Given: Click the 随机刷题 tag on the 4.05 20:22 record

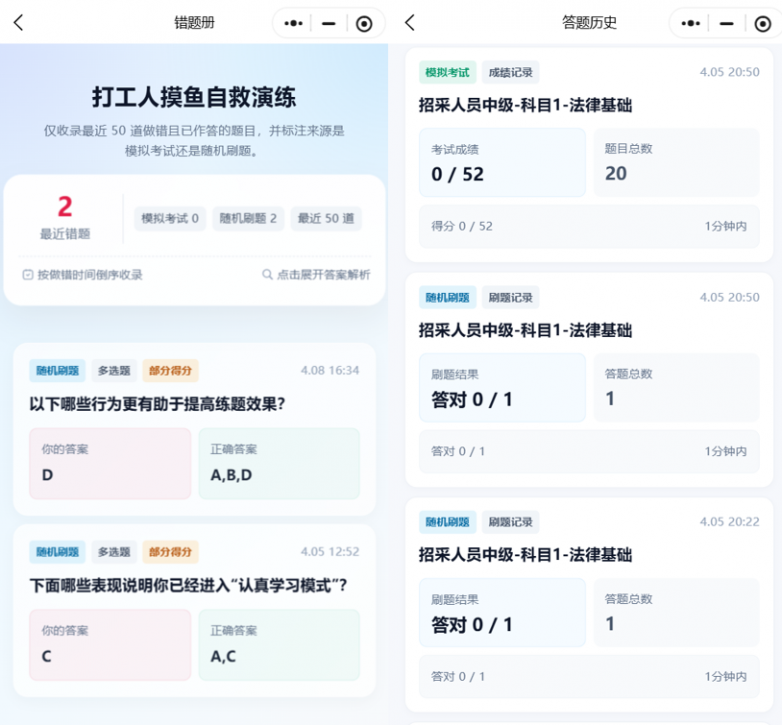Looking at the screenshot, I should 447,522.
